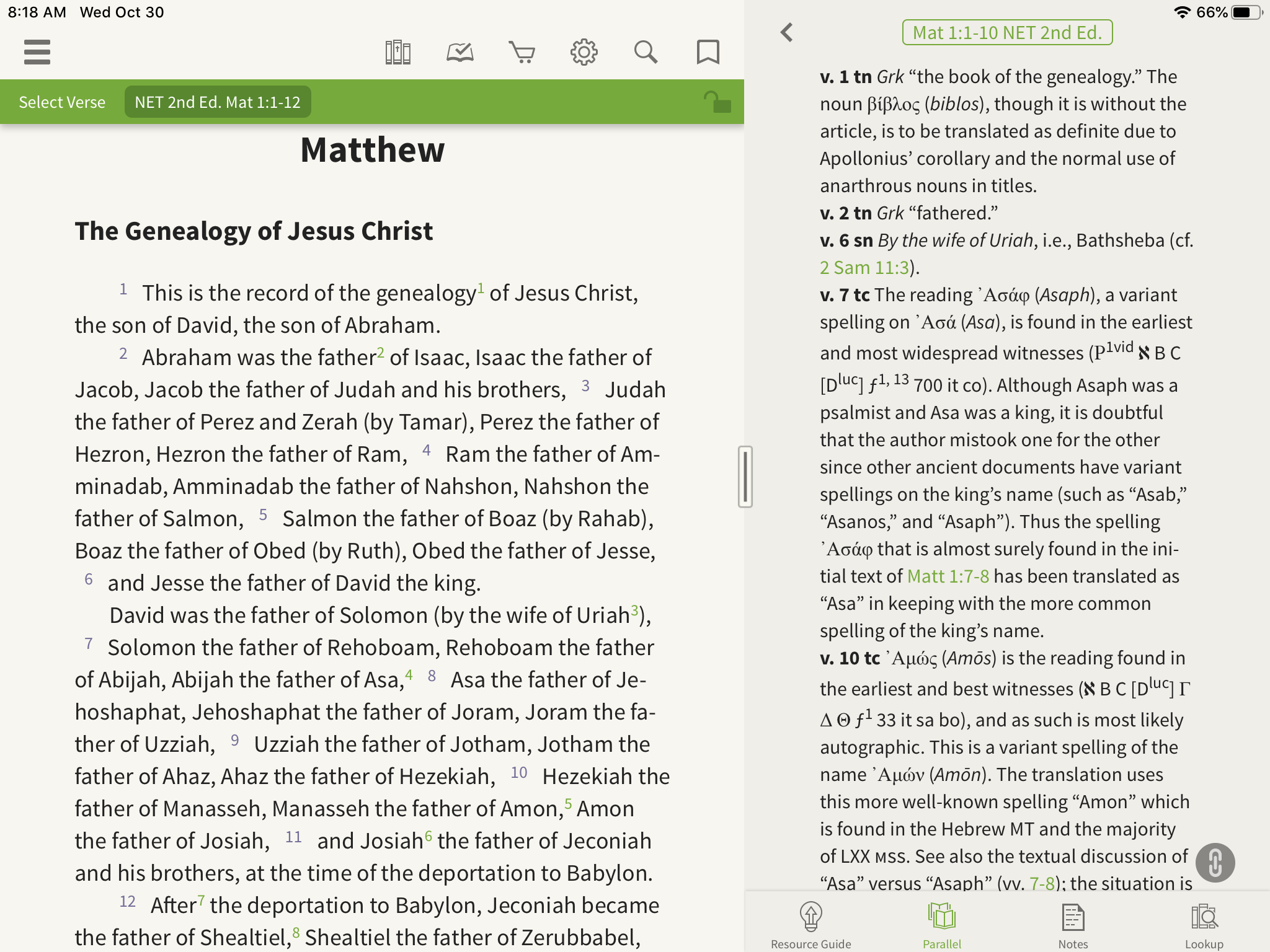The height and width of the screenshot is (952, 1270).
Task: Tap verse number 4
Action: pos(426,450)
